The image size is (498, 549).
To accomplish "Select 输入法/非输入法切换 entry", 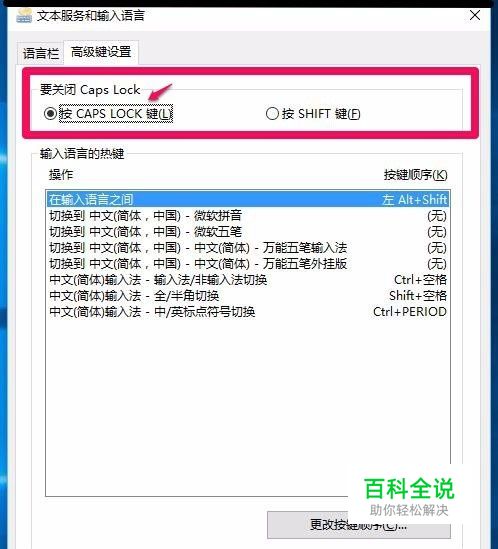I will tap(248, 279).
